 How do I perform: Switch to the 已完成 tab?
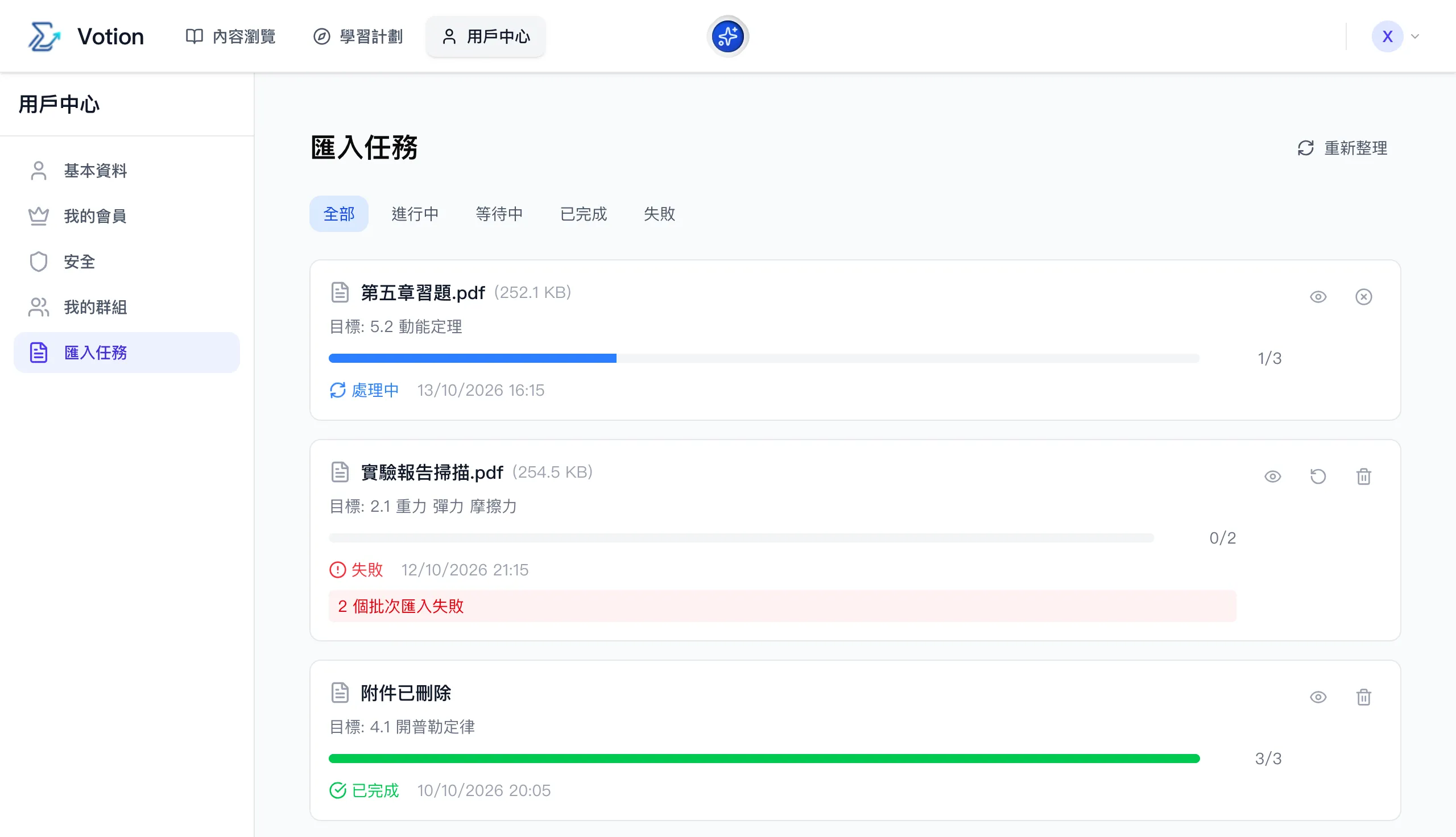pos(584,214)
